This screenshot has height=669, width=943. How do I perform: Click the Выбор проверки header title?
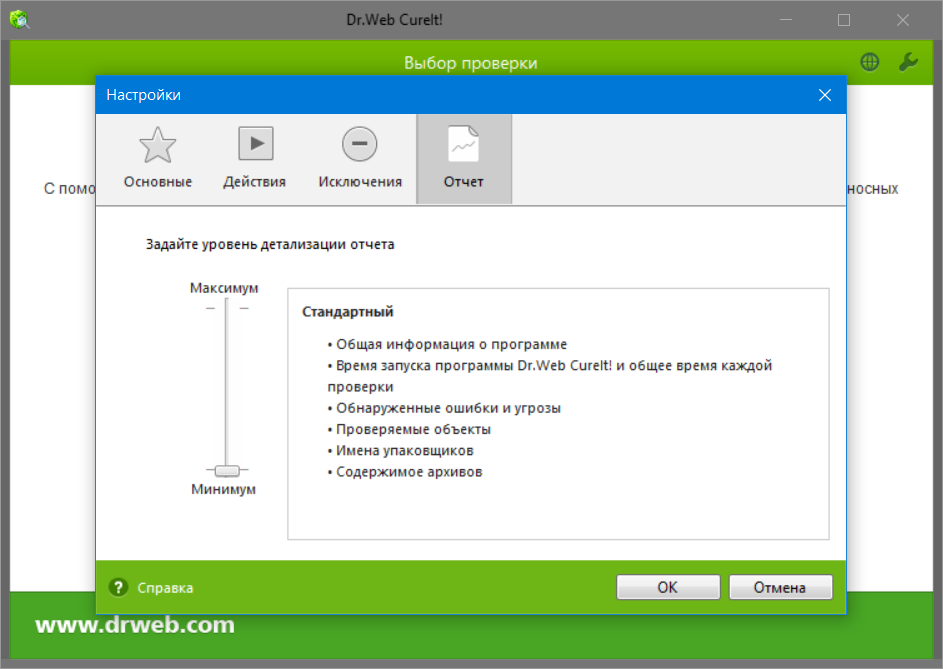point(471,63)
